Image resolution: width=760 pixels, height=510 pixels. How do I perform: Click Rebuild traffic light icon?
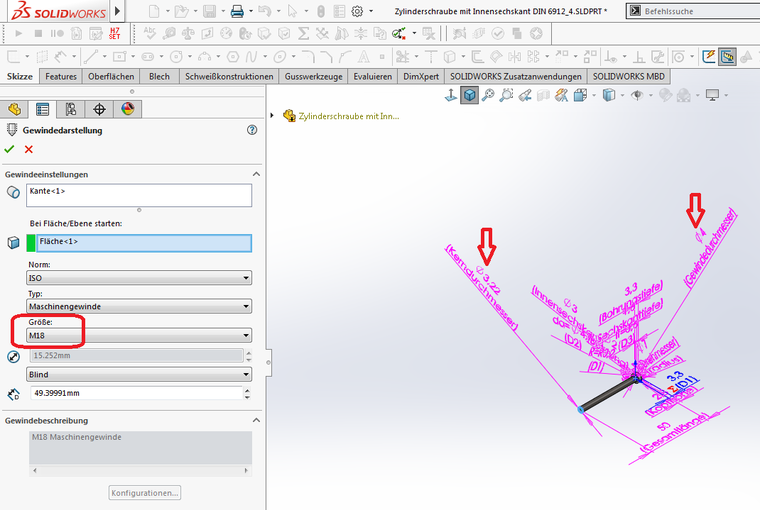[321, 11]
